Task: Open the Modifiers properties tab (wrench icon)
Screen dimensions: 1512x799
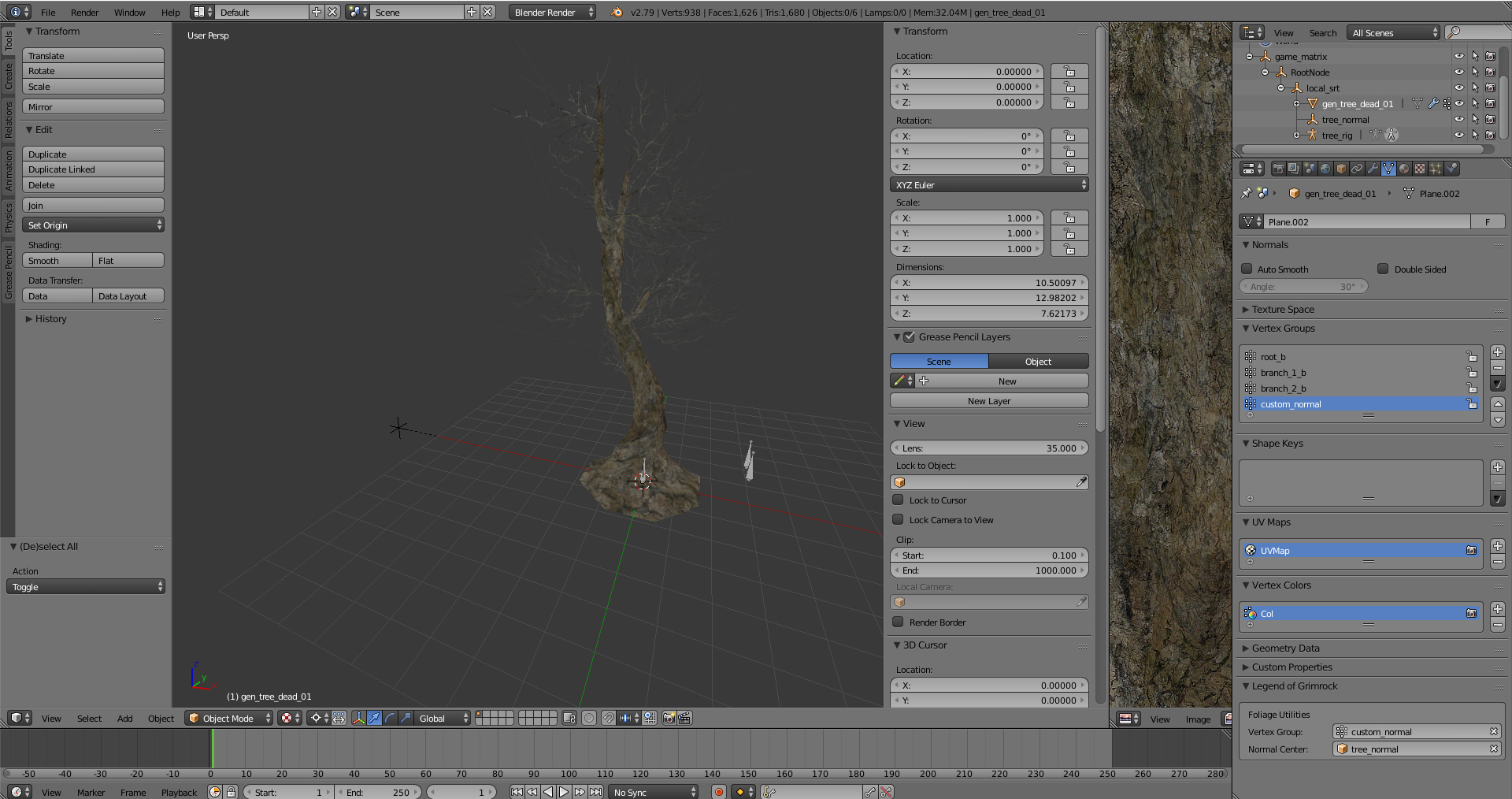Action: pyautogui.click(x=1373, y=169)
